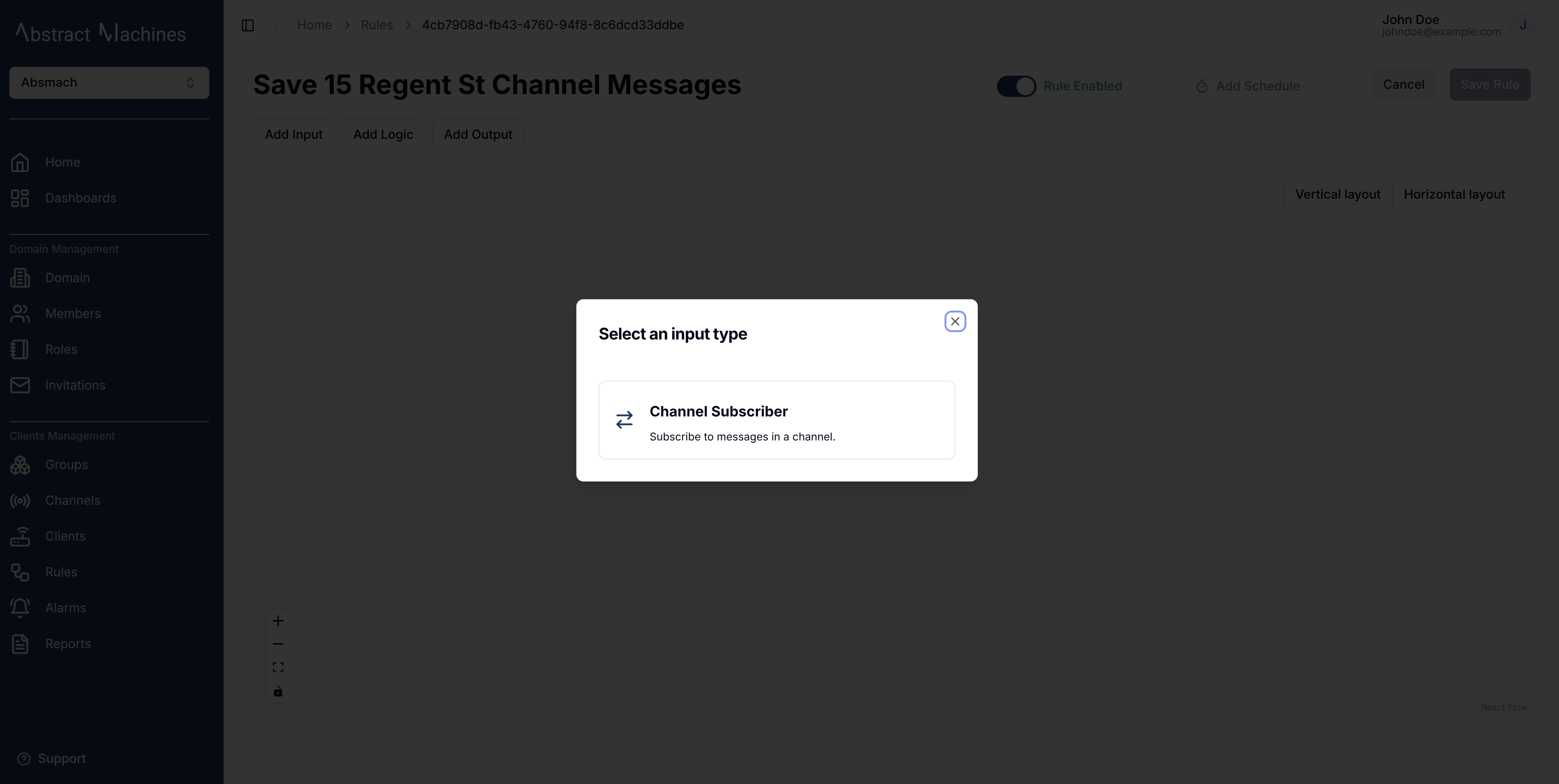Click the Alarms bell icon
The image size is (1559, 784).
pos(20,607)
